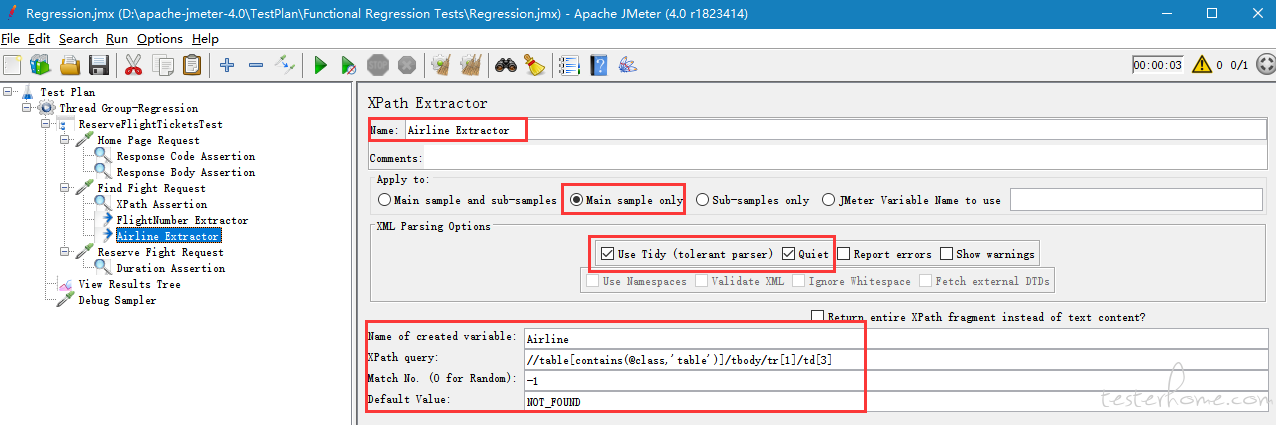The image size is (1276, 425).
Task: Click the JMeter Variable Name text field
Action: [x=1136, y=200]
